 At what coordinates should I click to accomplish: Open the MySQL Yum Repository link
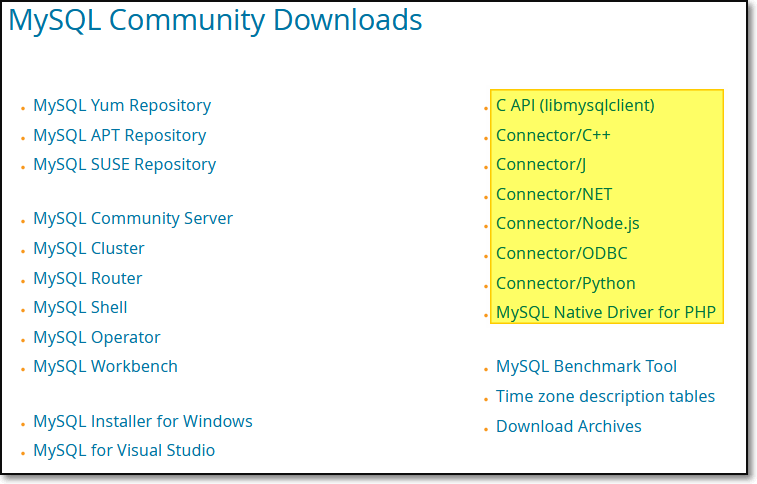[122, 105]
